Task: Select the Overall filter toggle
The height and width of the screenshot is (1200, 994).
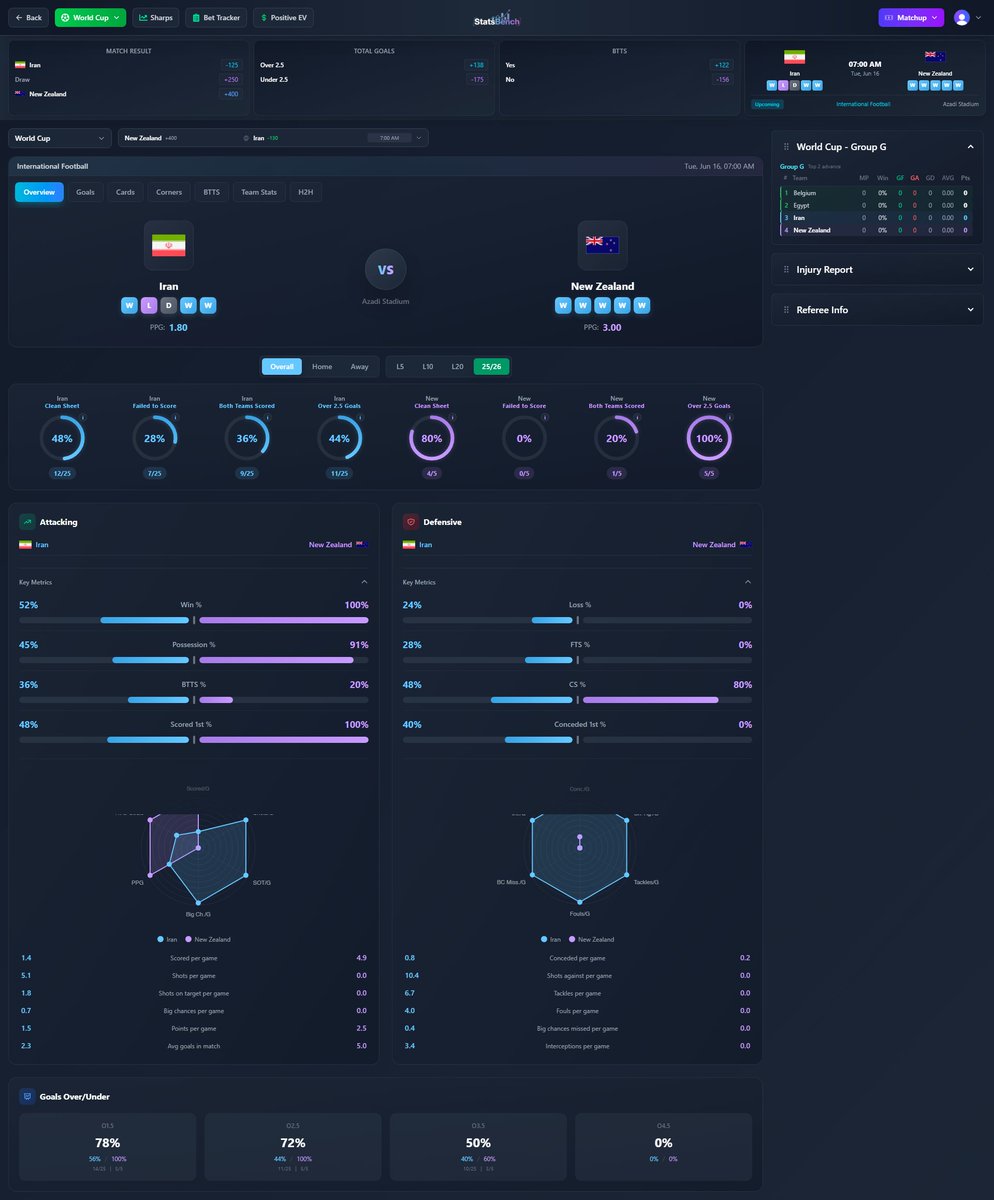Action: click(282, 366)
